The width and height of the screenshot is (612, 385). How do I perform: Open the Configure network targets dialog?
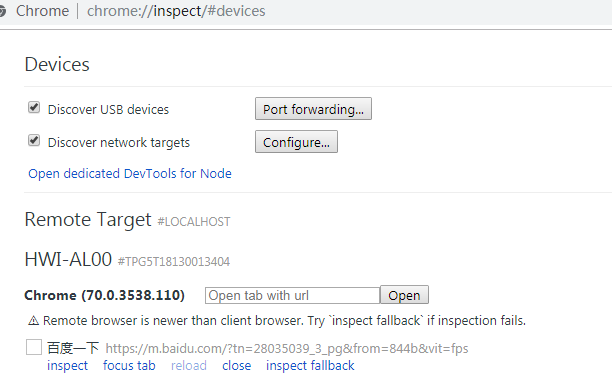[x=296, y=142]
